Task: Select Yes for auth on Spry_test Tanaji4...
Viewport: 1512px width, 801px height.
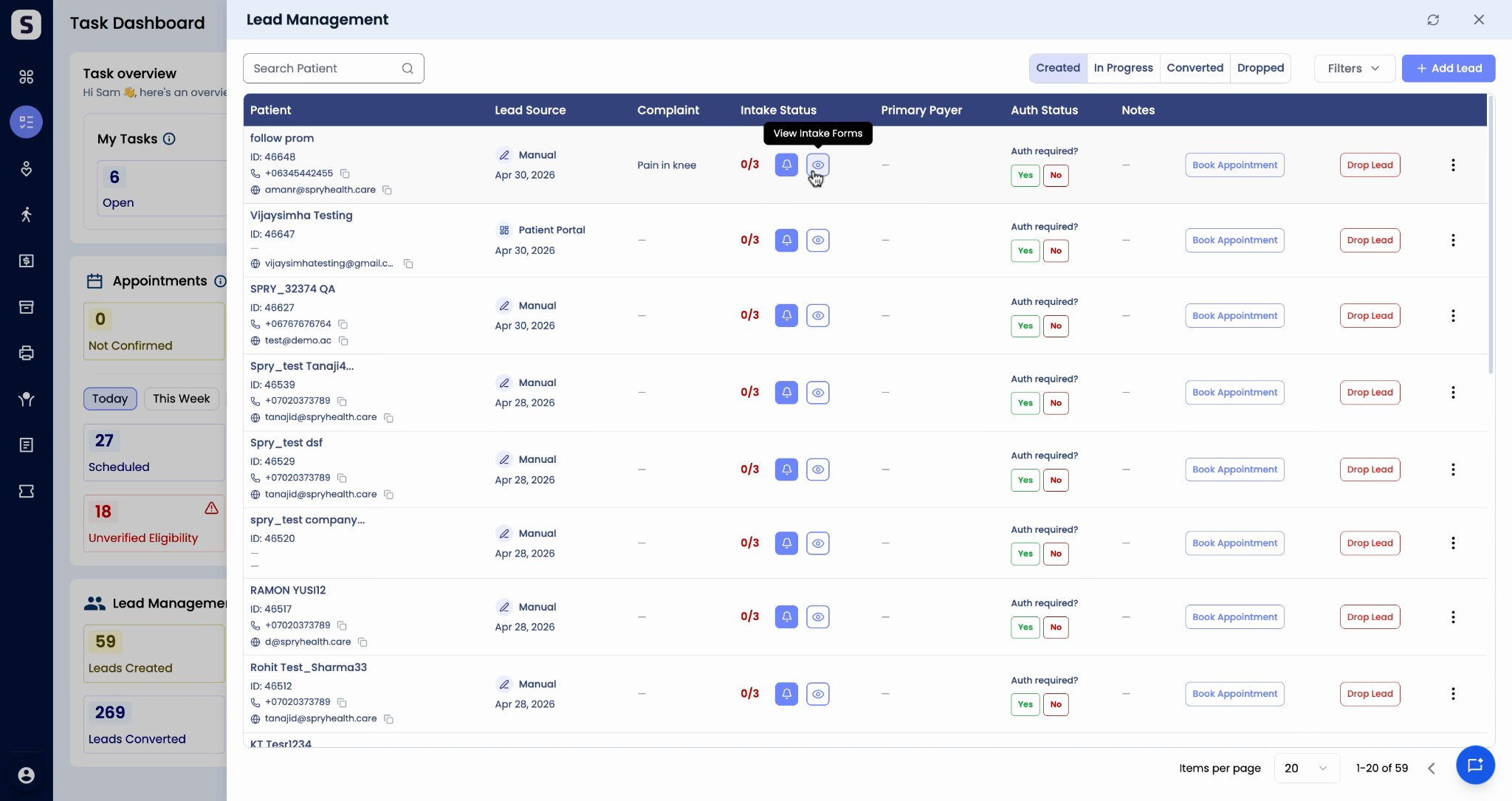Action: 1025,403
